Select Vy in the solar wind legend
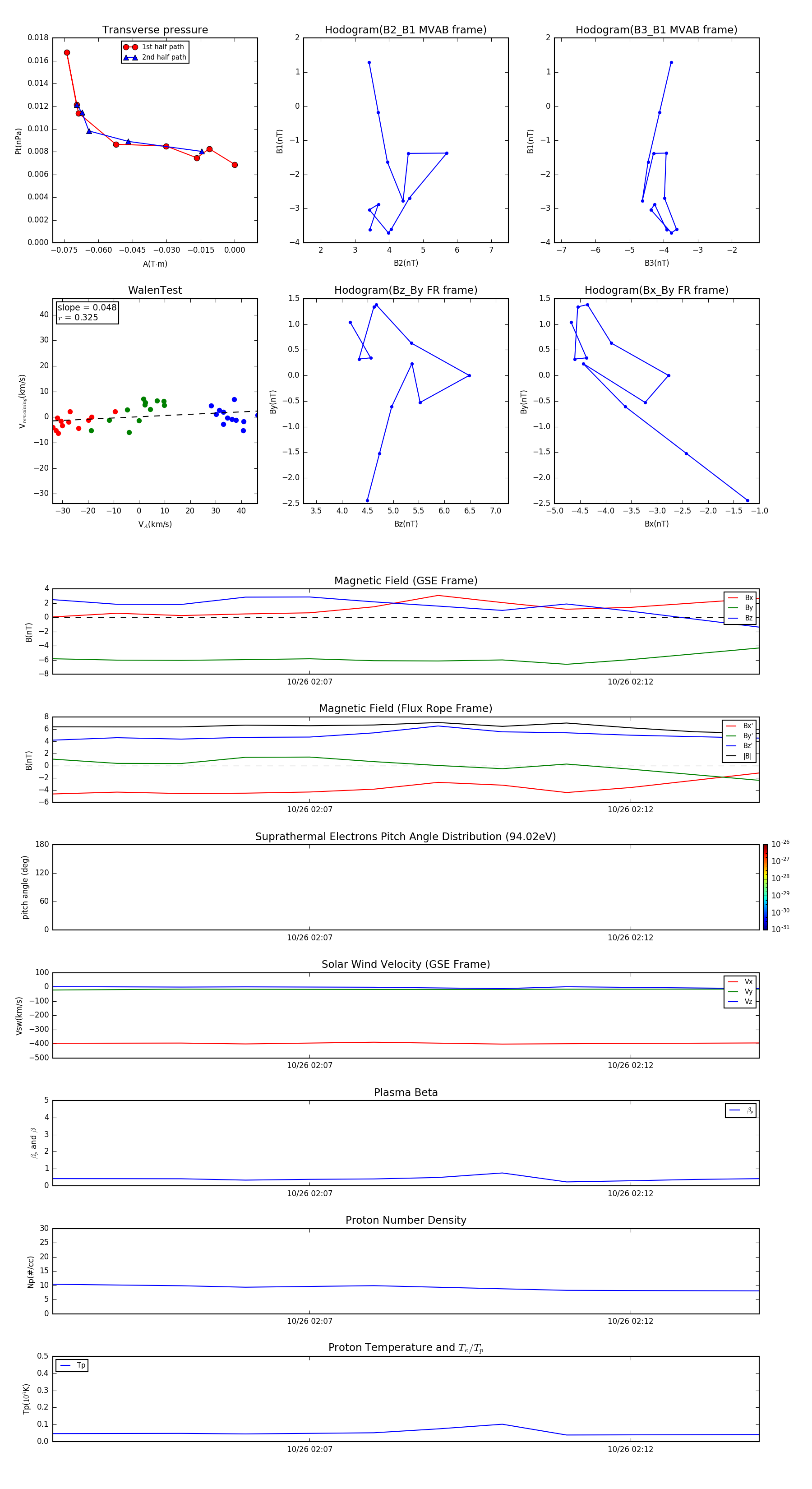The width and height of the screenshot is (812, 1489). pyautogui.click(x=740, y=992)
